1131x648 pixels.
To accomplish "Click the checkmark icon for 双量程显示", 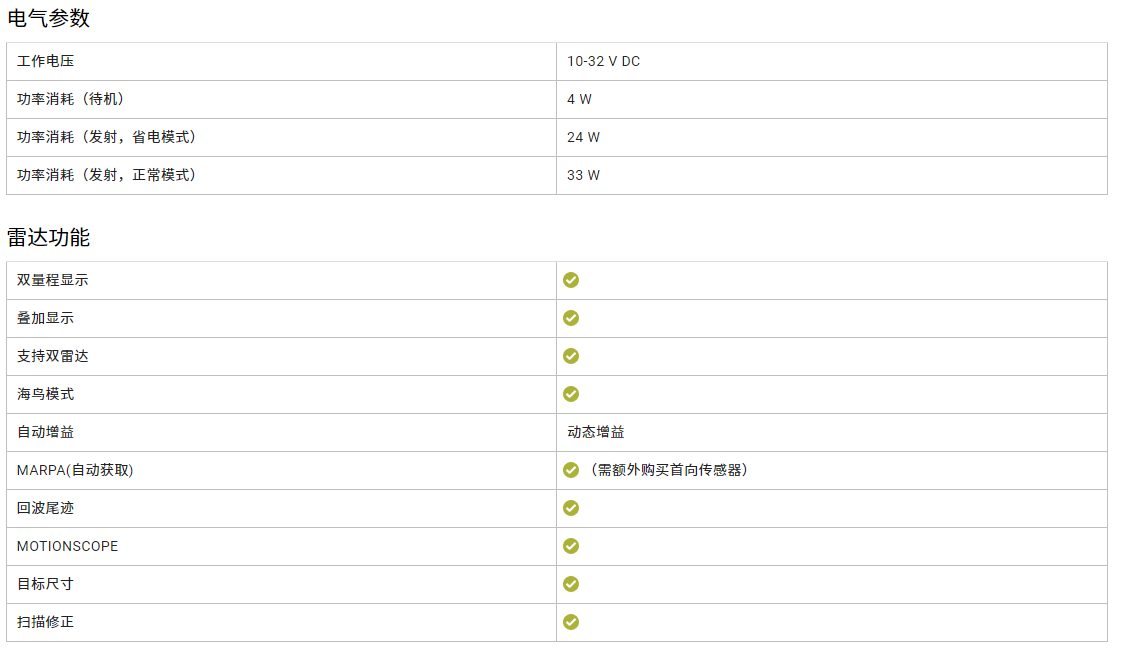I will pyautogui.click(x=571, y=280).
